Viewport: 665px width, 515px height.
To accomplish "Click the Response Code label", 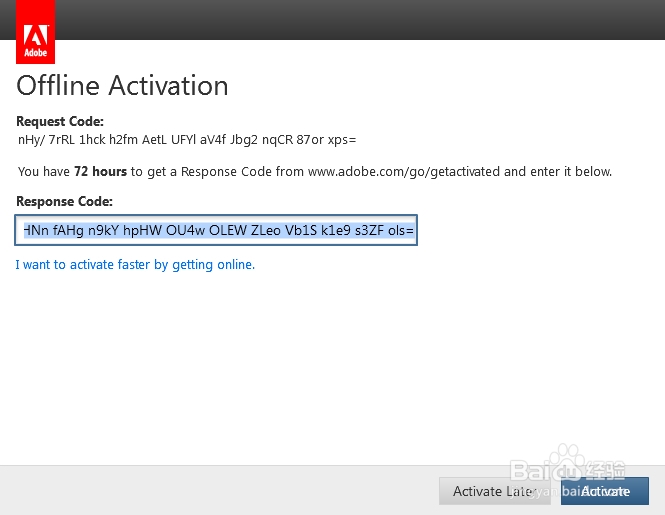I will point(64,201).
